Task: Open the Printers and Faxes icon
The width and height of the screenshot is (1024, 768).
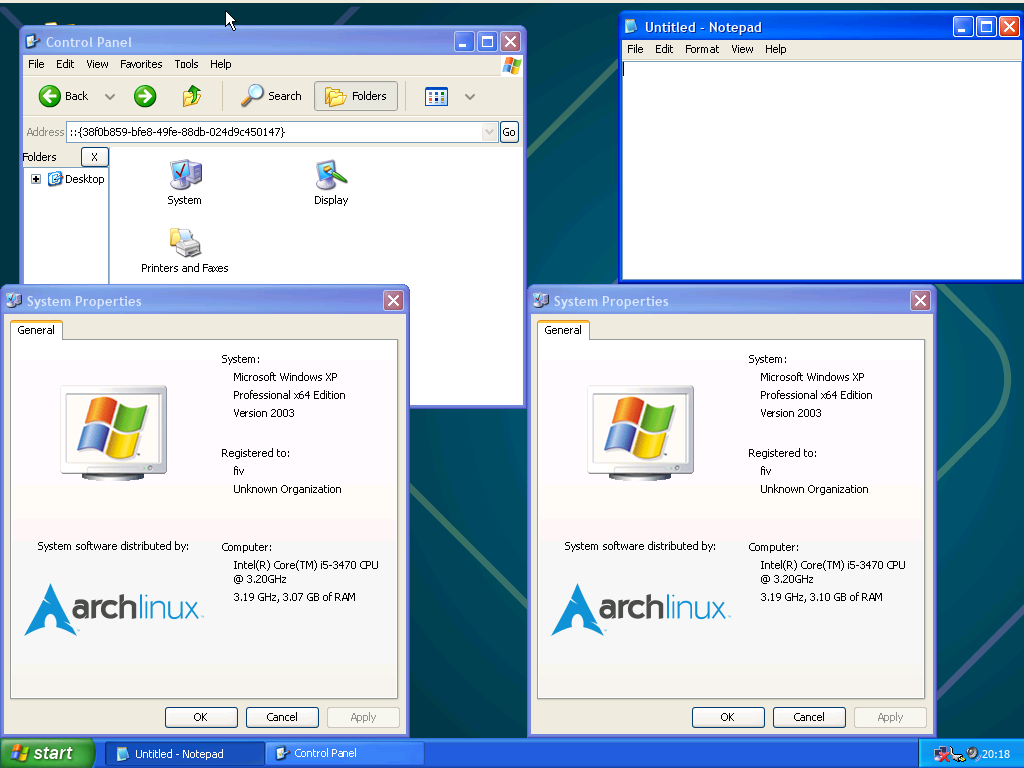Action: click(x=184, y=243)
